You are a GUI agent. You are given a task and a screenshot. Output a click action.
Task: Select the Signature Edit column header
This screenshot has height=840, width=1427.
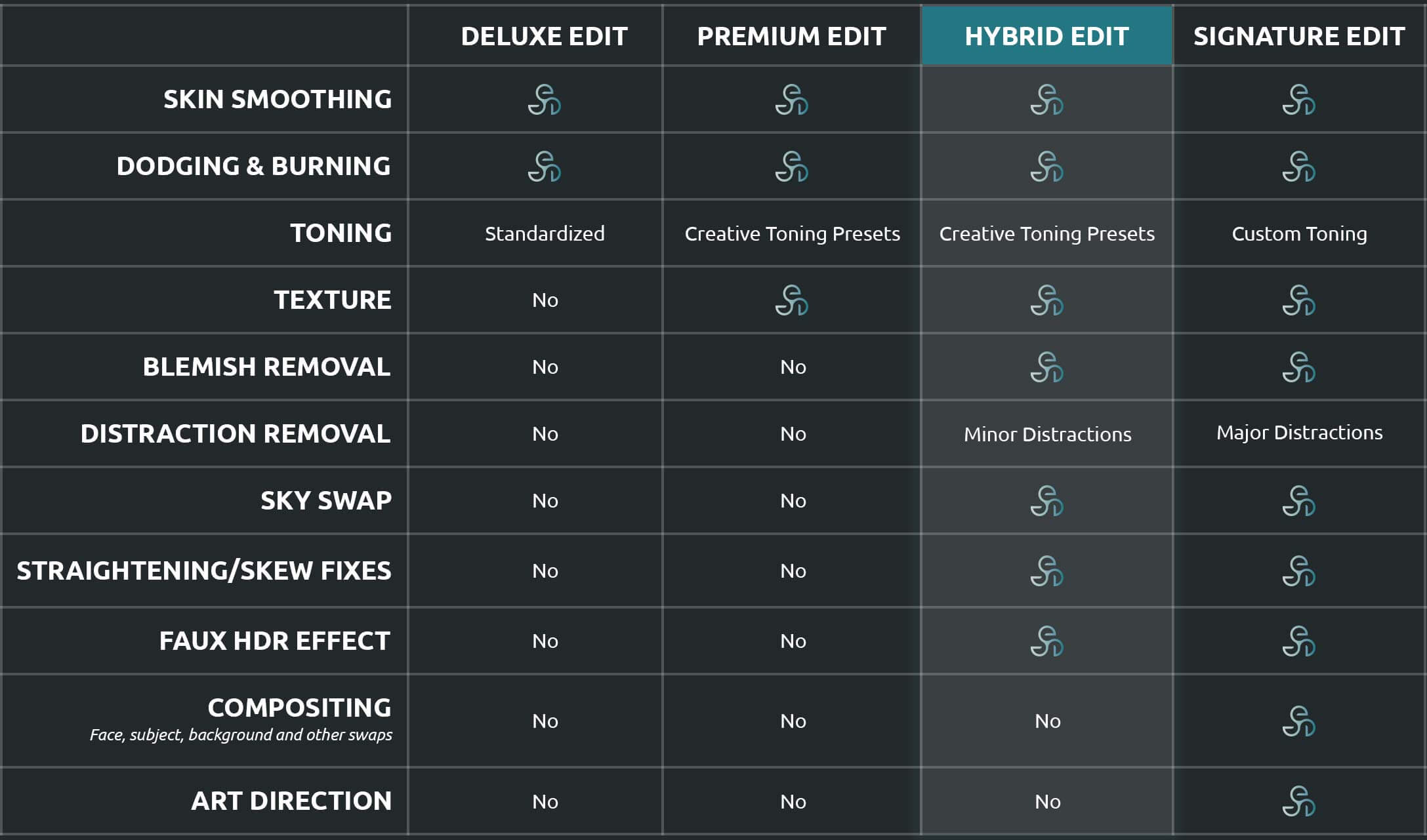click(x=1299, y=36)
